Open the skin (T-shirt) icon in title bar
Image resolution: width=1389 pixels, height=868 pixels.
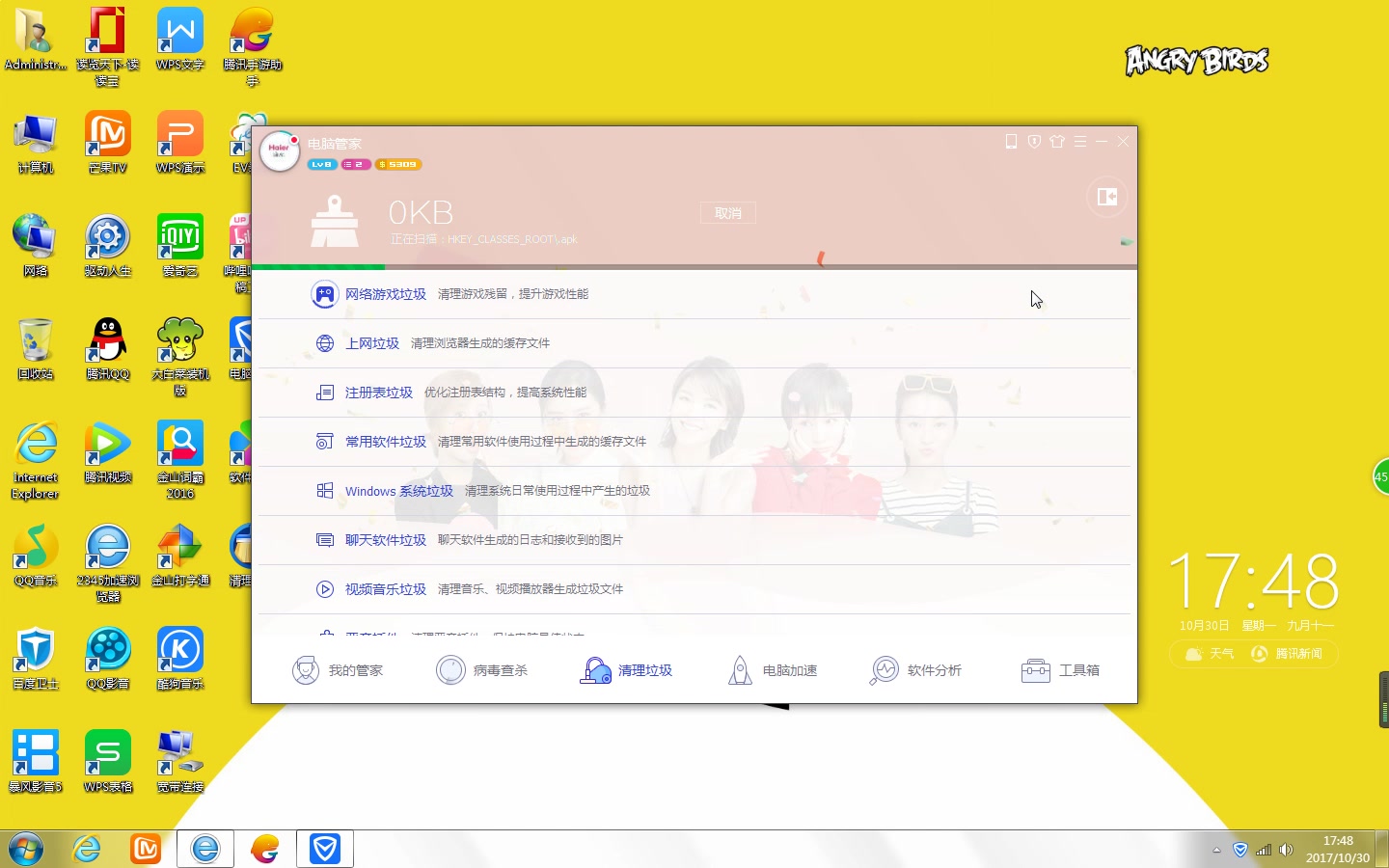point(1057,142)
